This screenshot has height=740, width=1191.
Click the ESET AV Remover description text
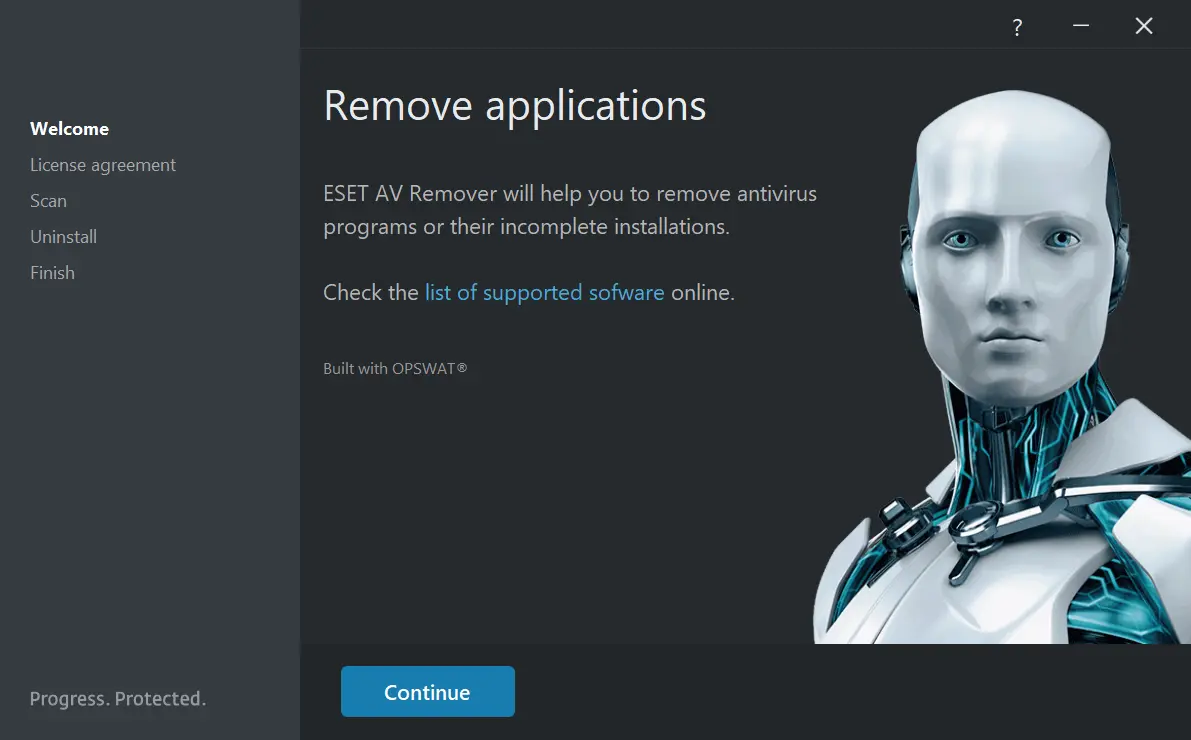point(570,210)
